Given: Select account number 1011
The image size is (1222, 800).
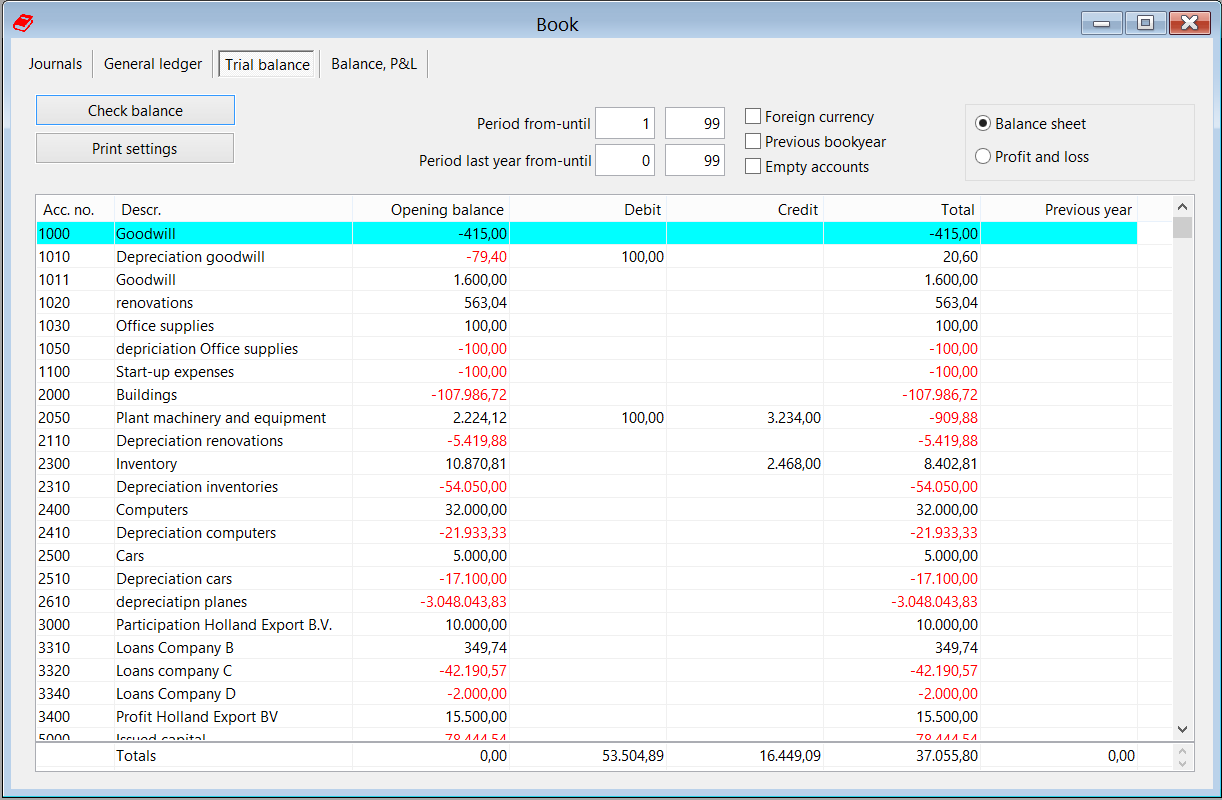Looking at the screenshot, I should click(x=54, y=280).
